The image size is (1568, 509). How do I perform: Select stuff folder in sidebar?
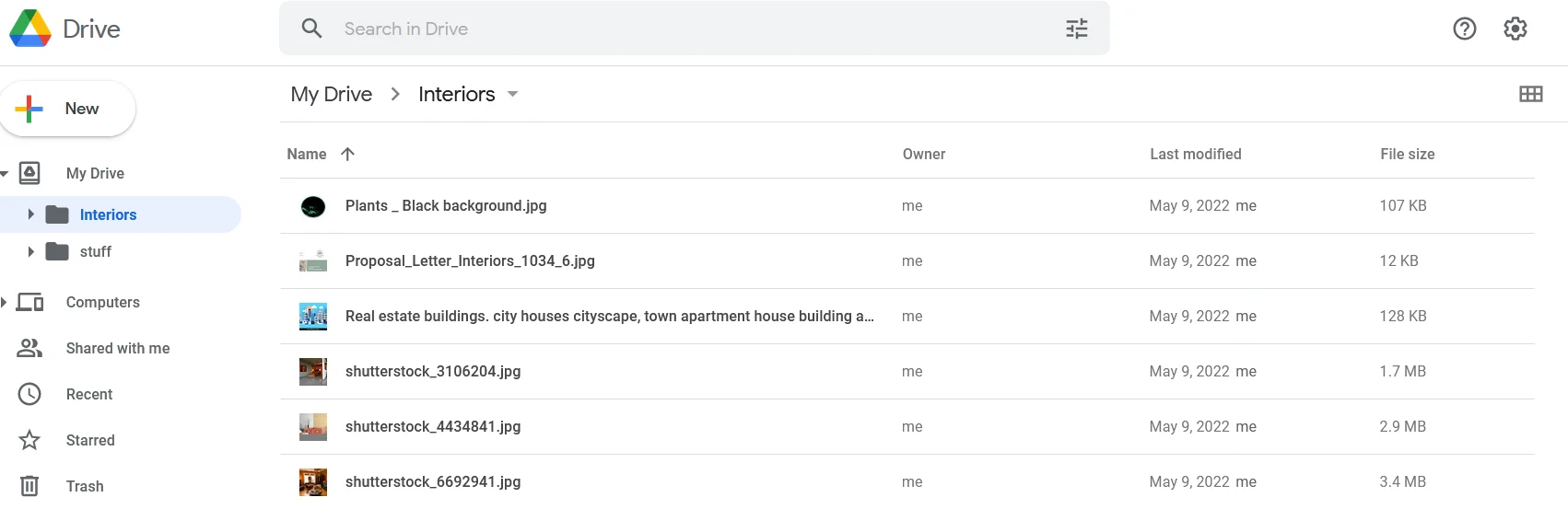(96, 251)
